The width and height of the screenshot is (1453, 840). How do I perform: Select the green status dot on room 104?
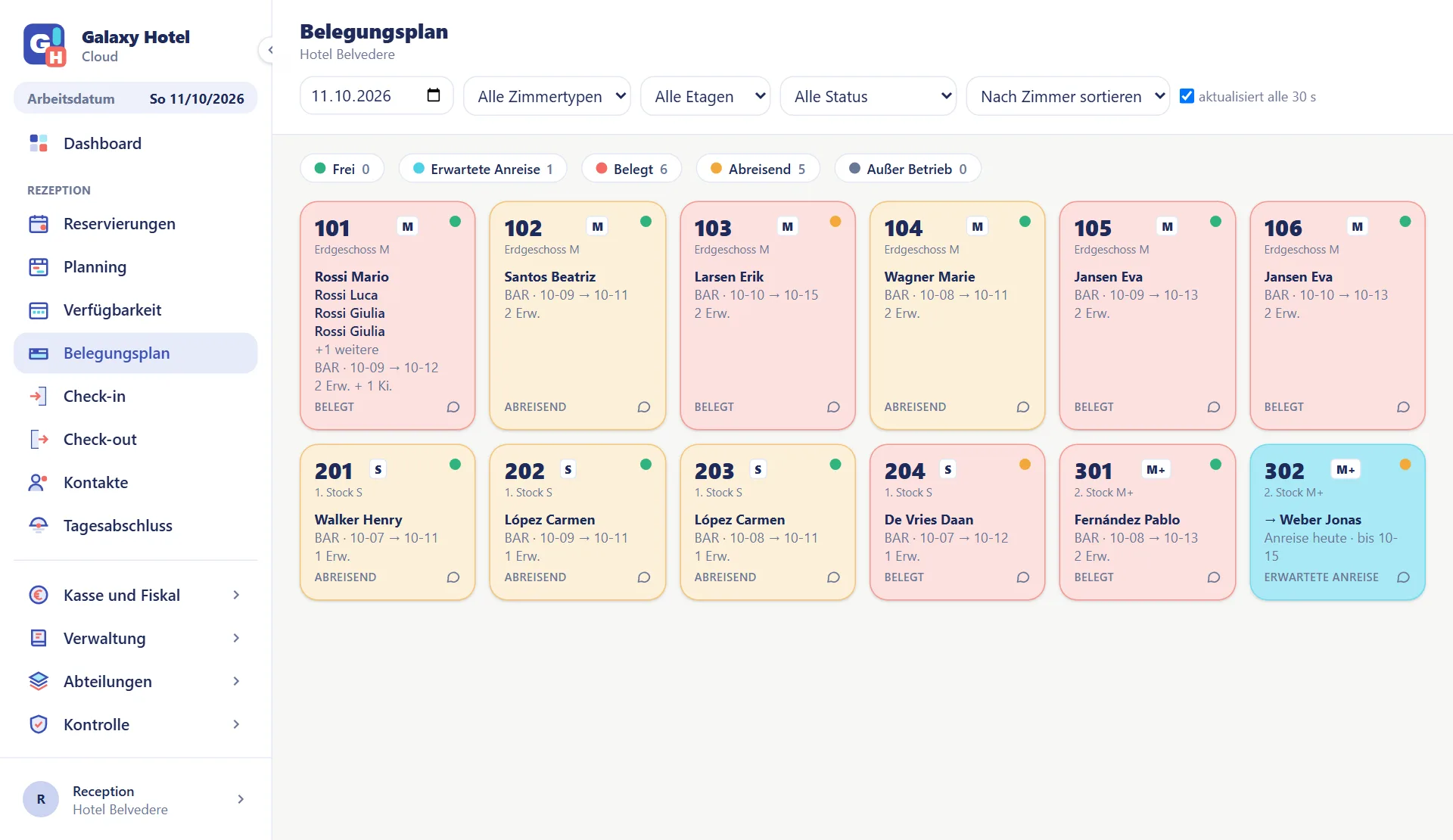[1025, 222]
